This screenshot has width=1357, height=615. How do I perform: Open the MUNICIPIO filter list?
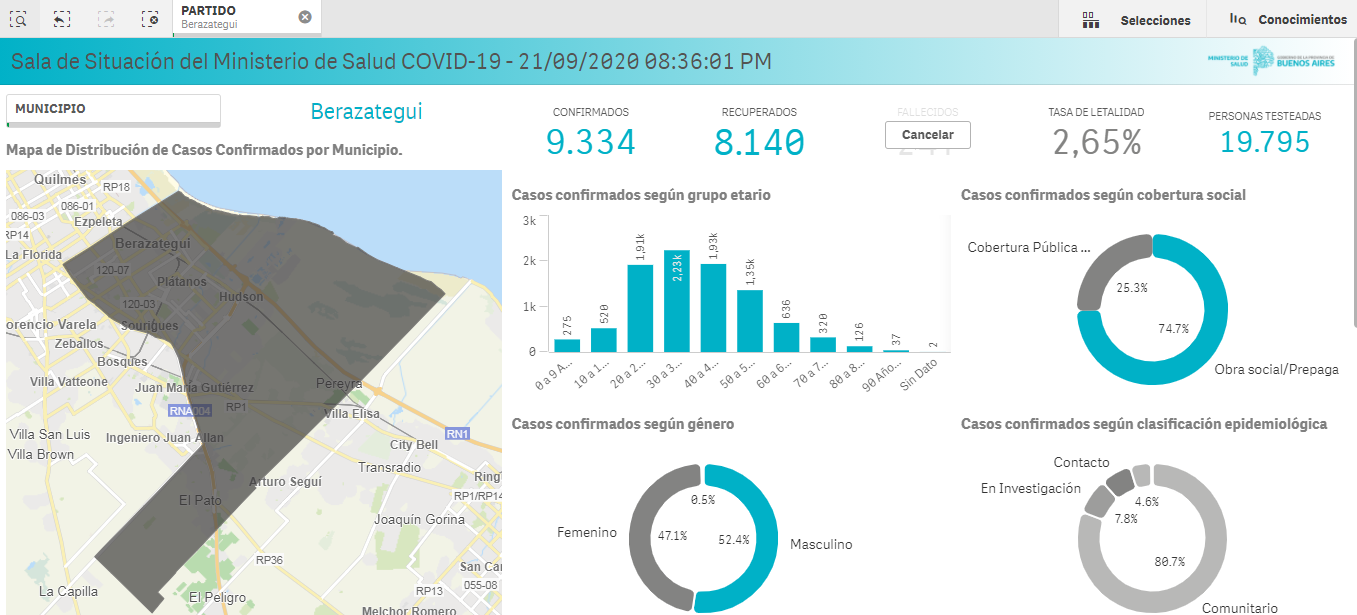click(x=113, y=109)
